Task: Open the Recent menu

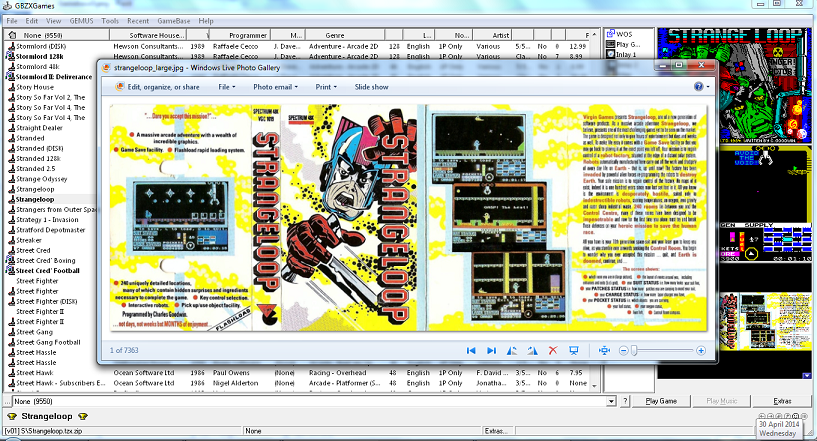Action: (x=138, y=21)
